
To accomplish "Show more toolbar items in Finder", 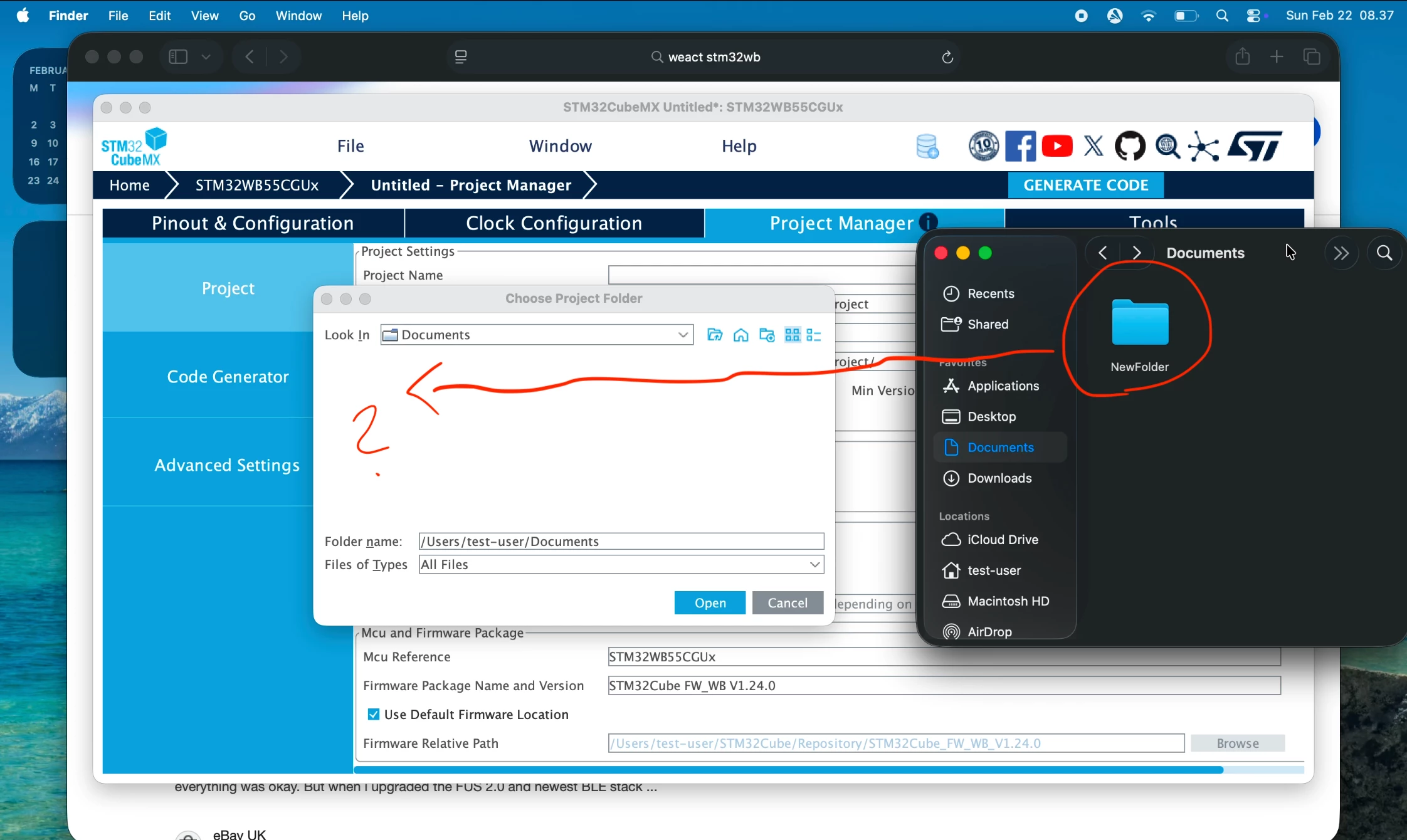I will (1341, 253).
